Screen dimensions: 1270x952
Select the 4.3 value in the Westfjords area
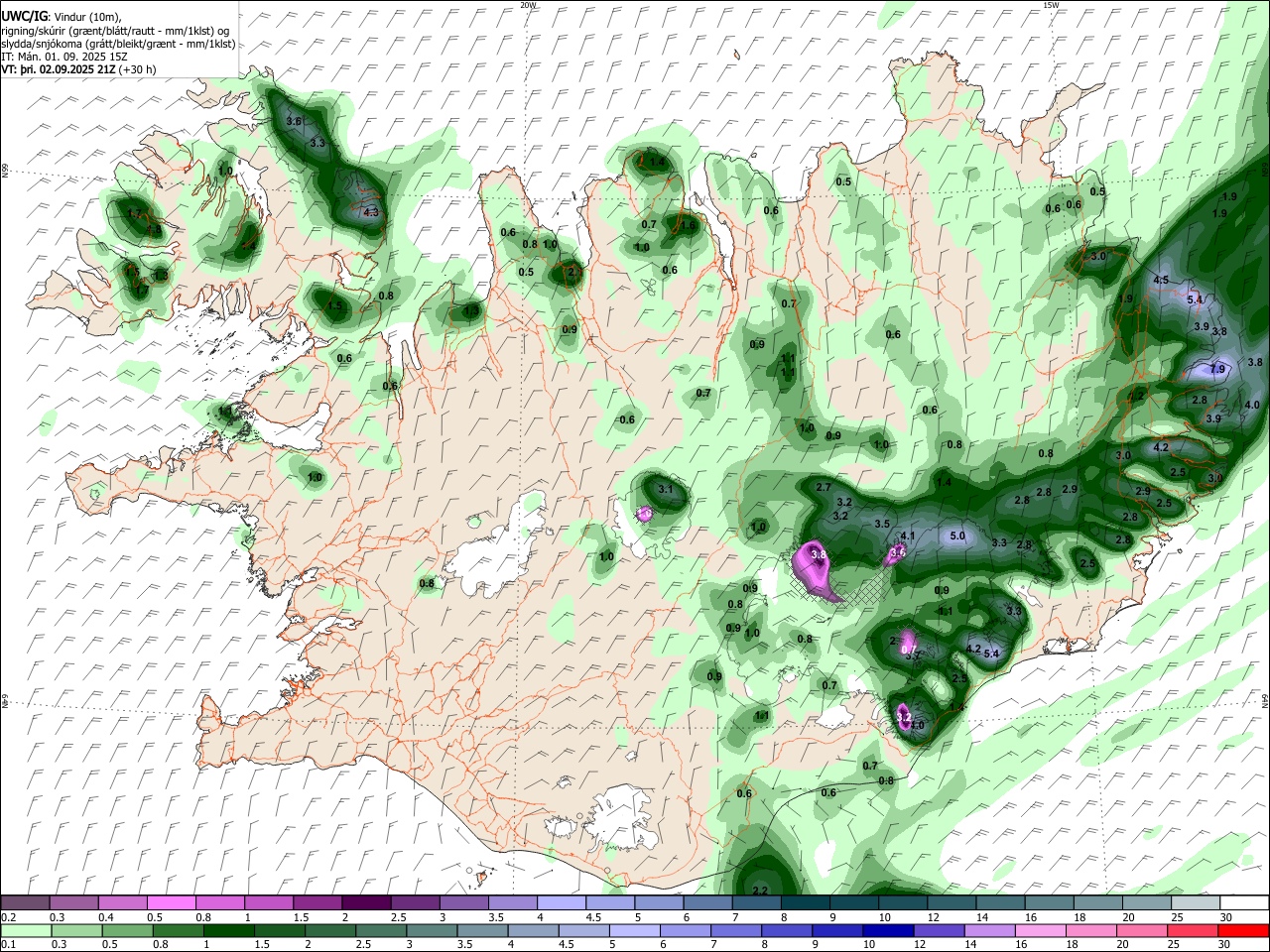(x=372, y=212)
